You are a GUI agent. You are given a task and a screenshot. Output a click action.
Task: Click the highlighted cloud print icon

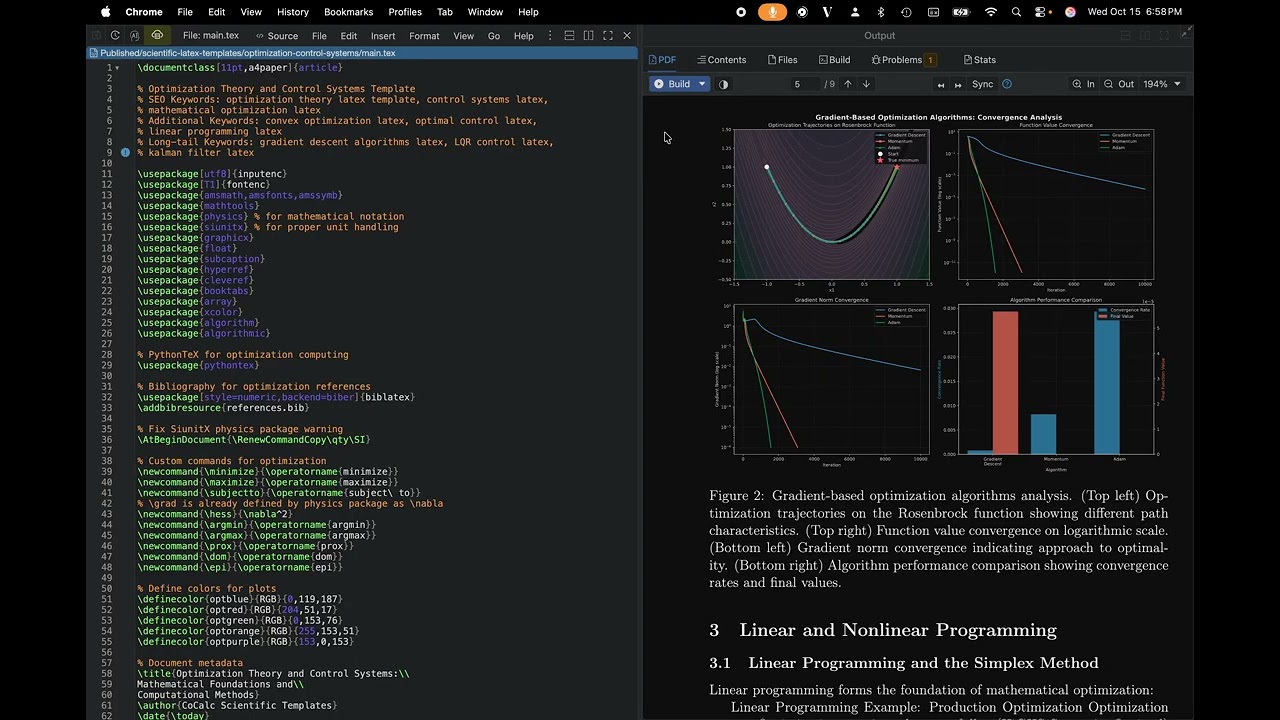pyautogui.click(x=158, y=35)
